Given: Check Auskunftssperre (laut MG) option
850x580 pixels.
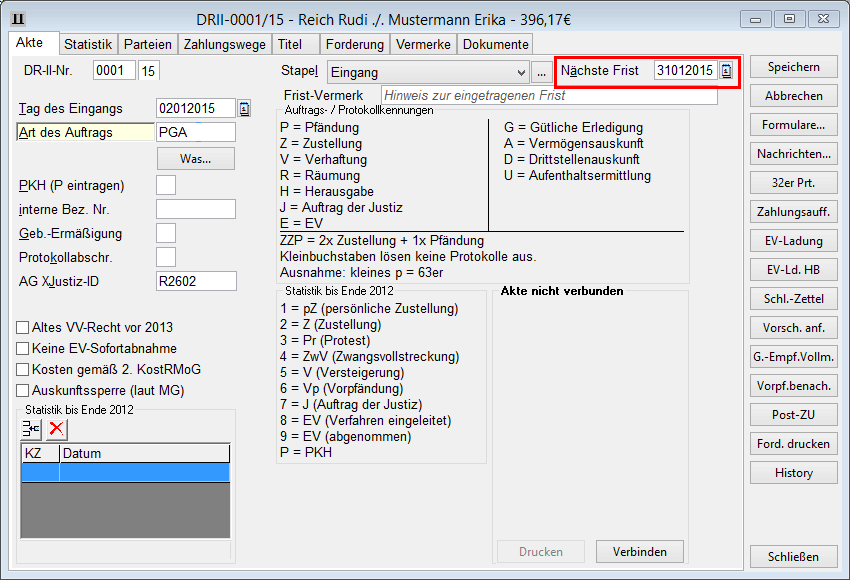Looking at the screenshot, I should coord(23,391).
